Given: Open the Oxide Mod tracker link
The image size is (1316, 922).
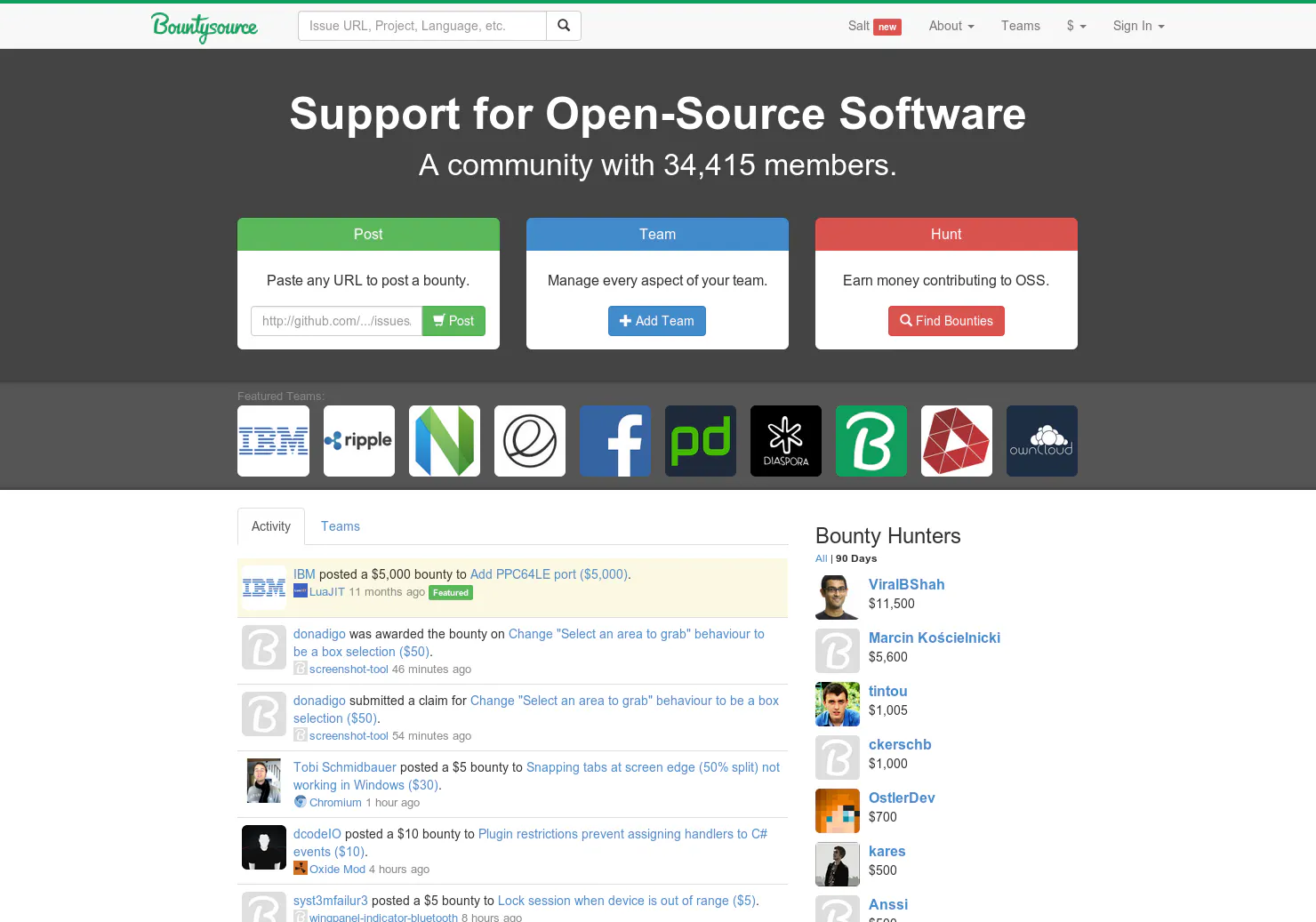Looking at the screenshot, I should coord(337,869).
